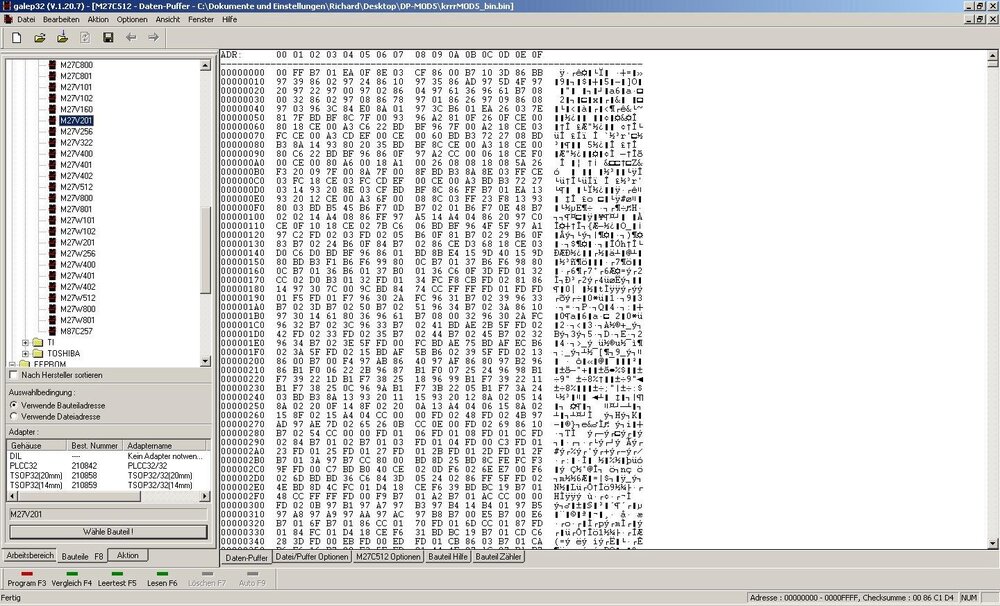The image size is (1000, 606).
Task: Select the M27C801 device in the tree
Action: coord(77,76)
